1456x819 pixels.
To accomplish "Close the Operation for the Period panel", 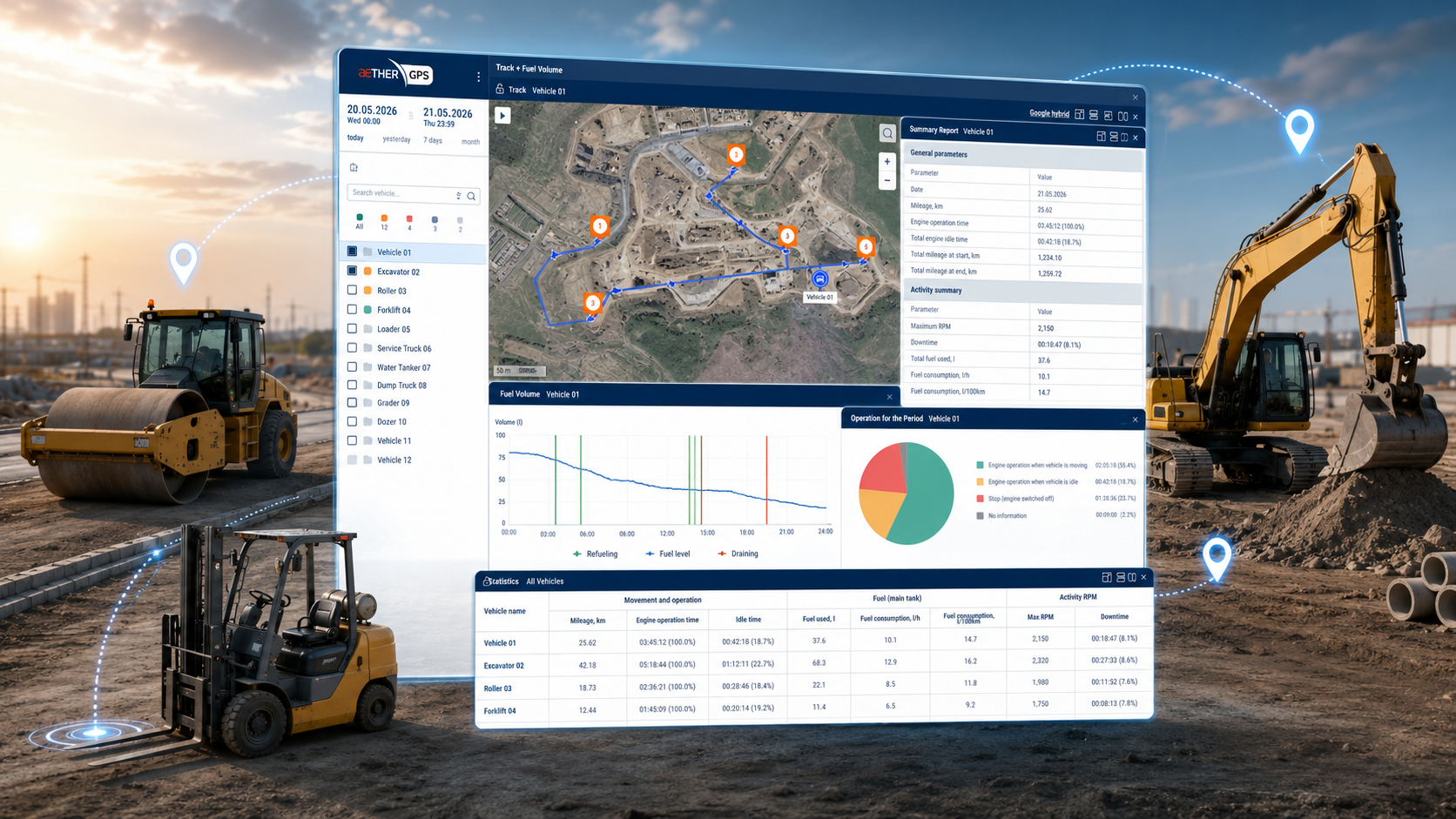I will pos(1135,420).
